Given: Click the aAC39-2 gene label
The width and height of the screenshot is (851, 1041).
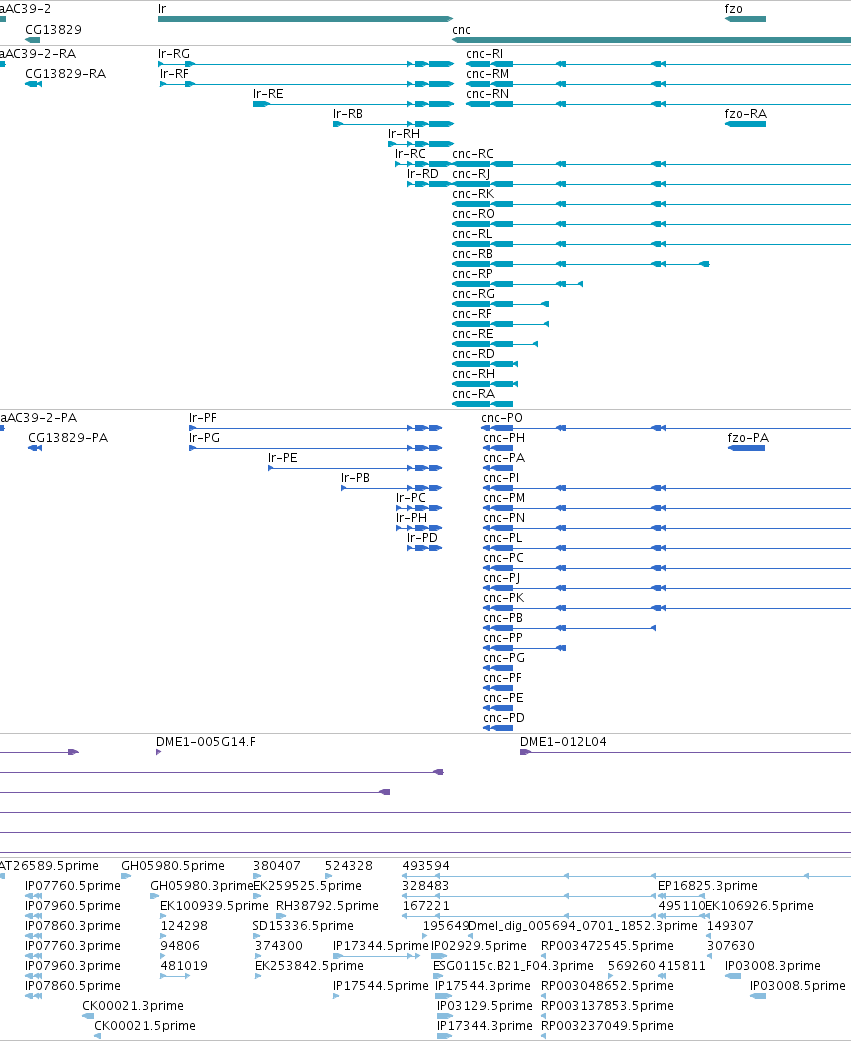Looking at the screenshot, I should (x=25, y=9).
